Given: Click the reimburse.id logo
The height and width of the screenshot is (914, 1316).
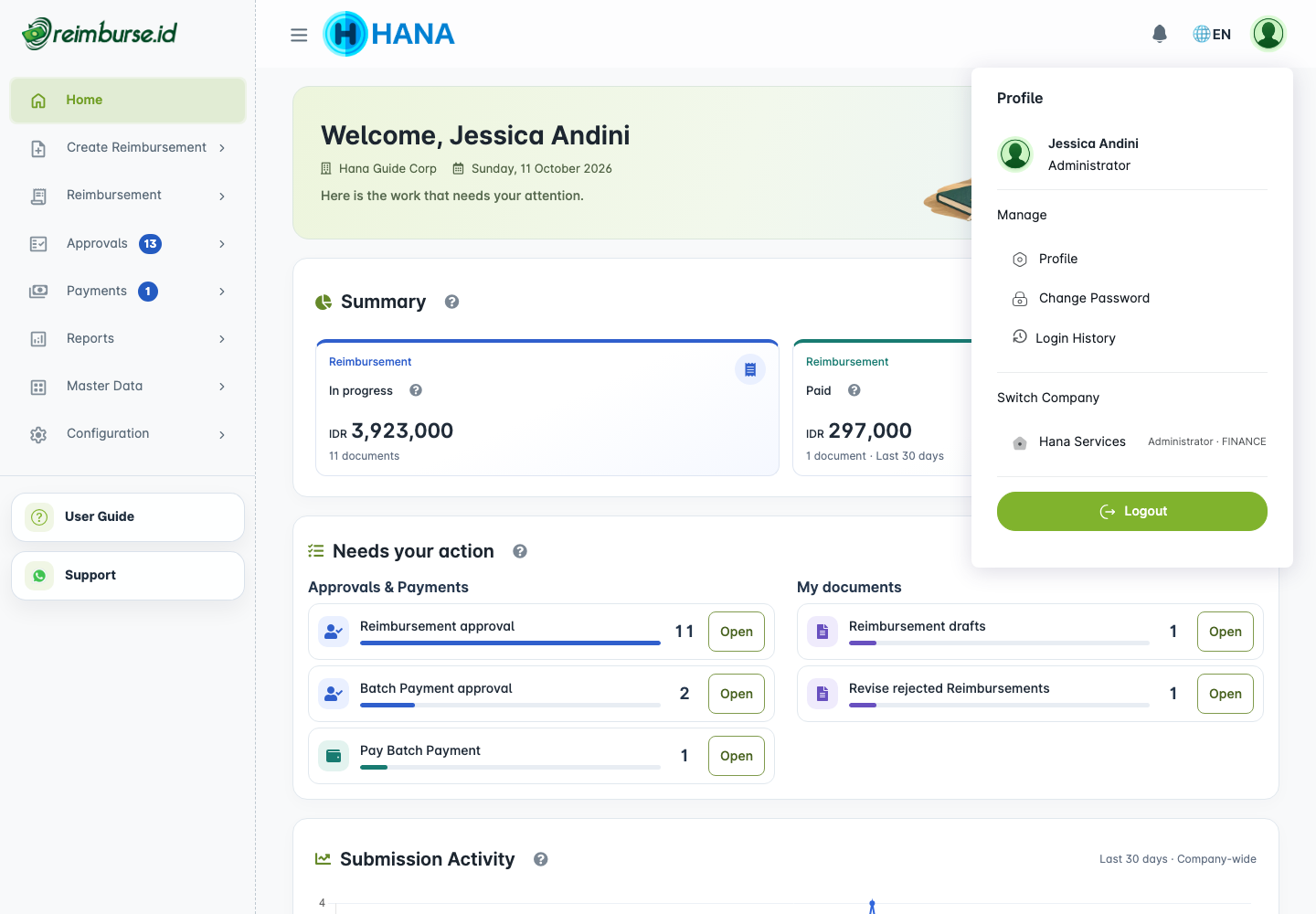Looking at the screenshot, I should pyautogui.click(x=100, y=34).
